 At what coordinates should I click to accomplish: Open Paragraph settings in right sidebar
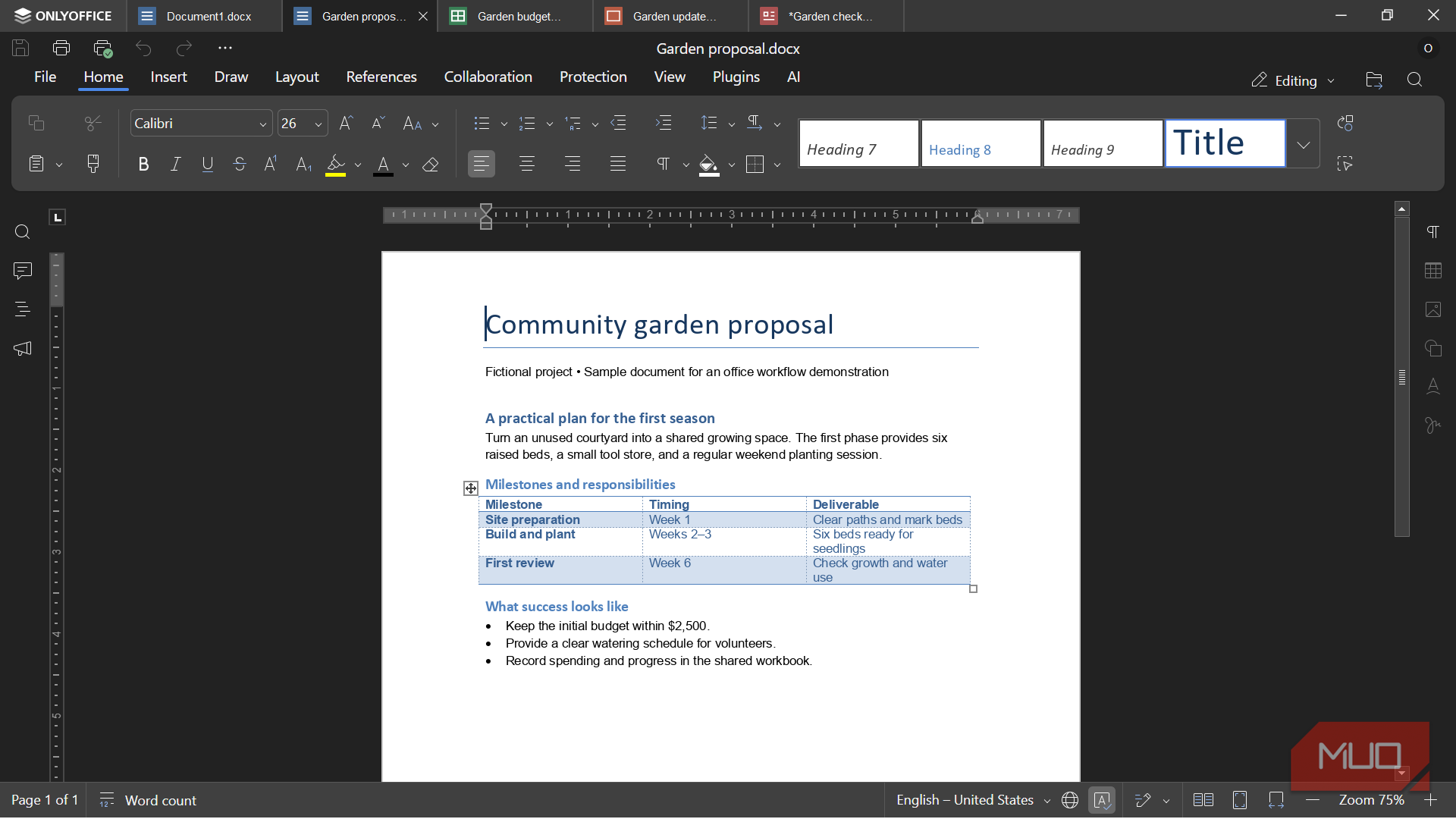pos(1433,232)
